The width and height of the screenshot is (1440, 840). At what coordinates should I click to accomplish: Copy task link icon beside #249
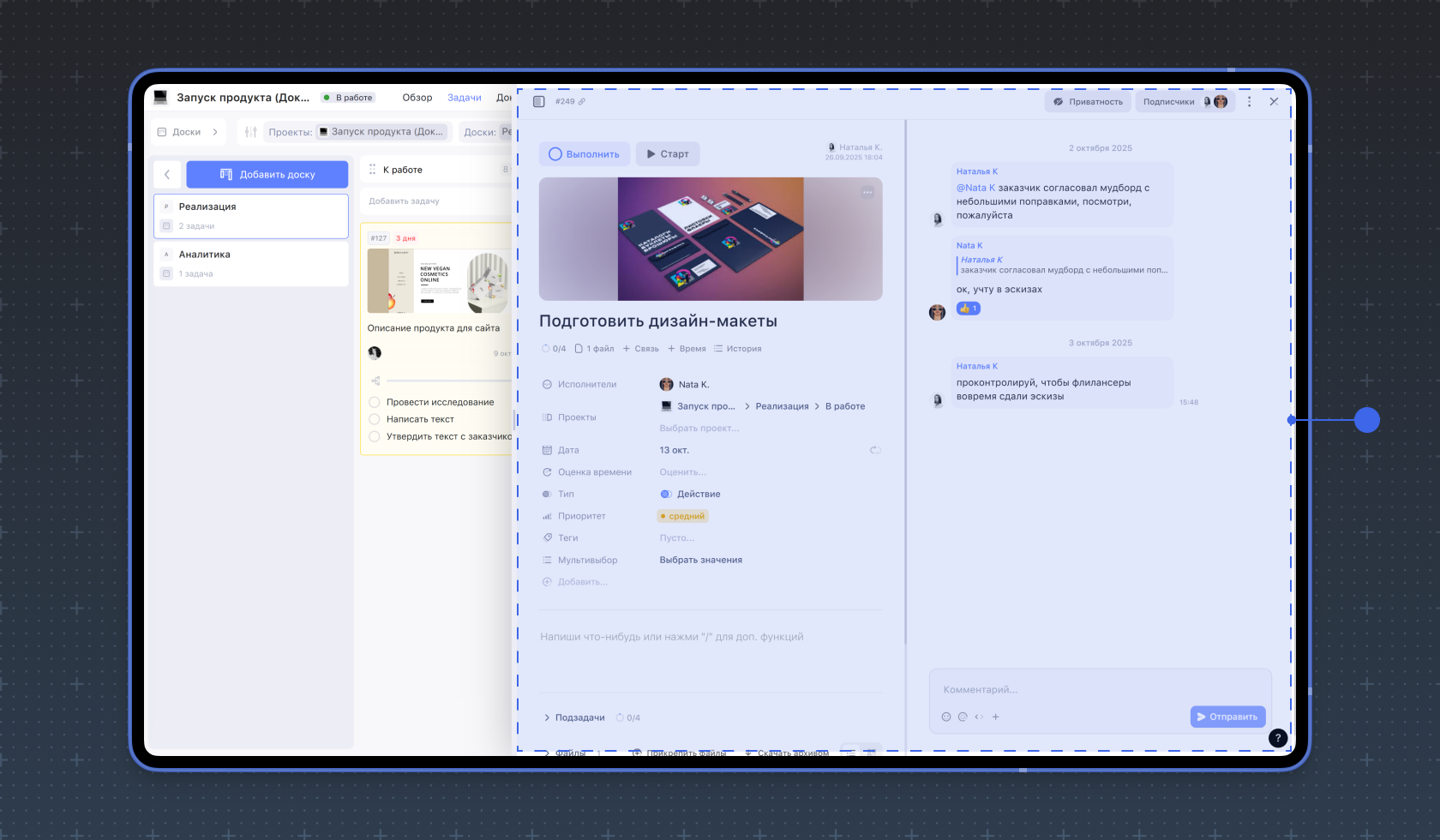582,102
